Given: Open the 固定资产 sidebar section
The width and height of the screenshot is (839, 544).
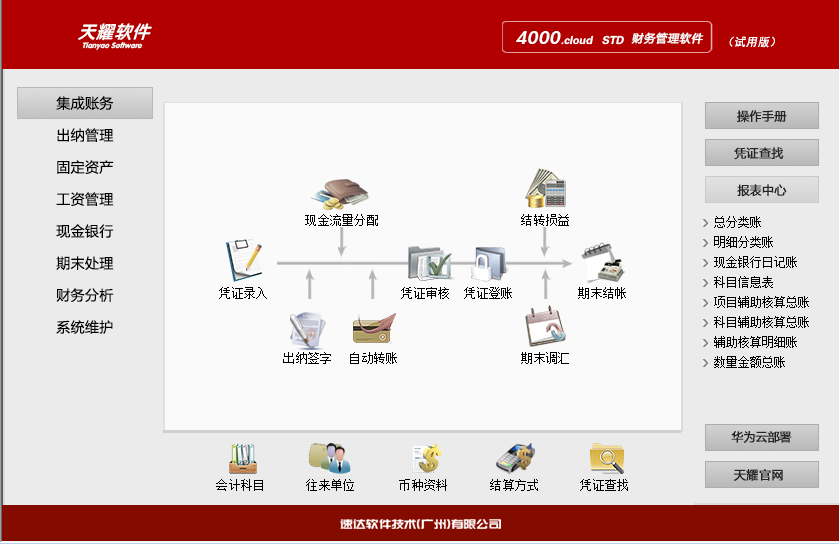Looking at the screenshot, I should (x=85, y=167).
